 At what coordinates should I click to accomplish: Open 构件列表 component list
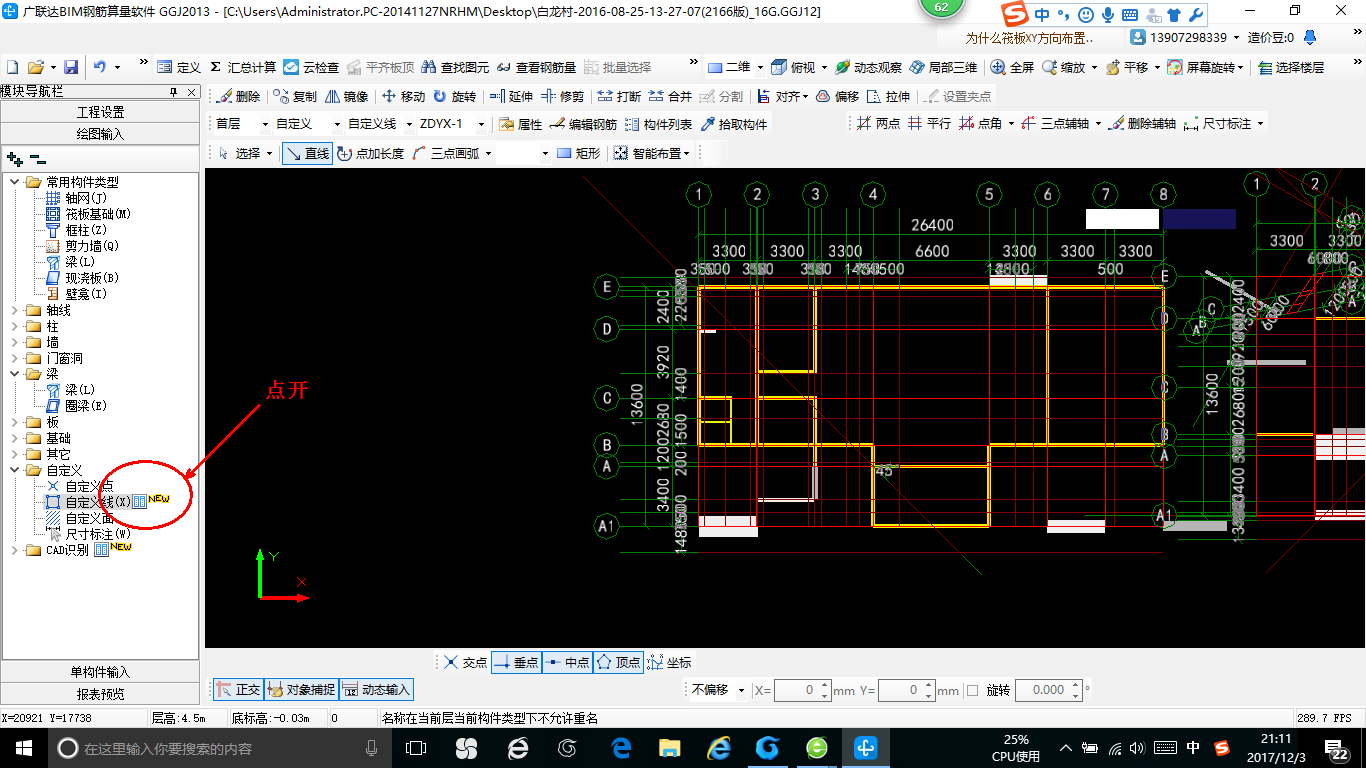click(659, 124)
